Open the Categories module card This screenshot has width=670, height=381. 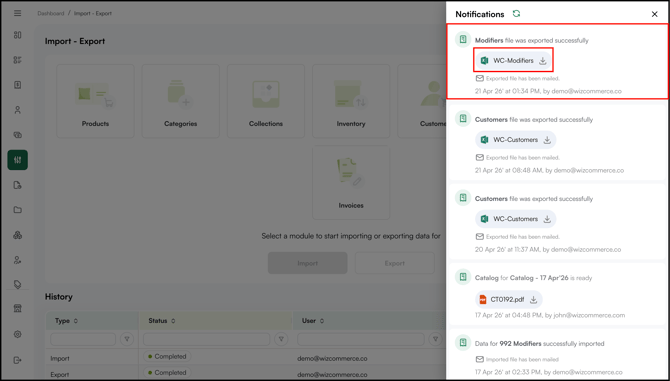180,101
